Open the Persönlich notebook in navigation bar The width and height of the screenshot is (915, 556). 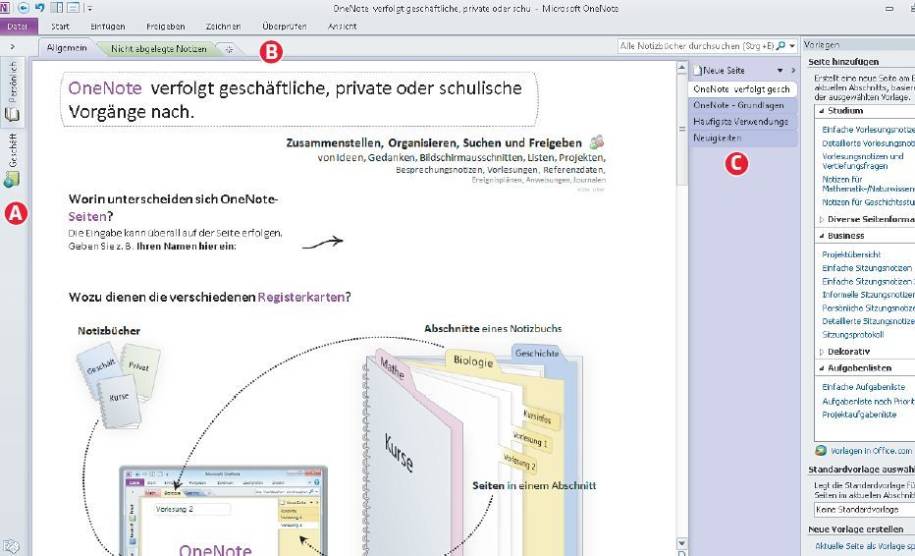(12, 91)
